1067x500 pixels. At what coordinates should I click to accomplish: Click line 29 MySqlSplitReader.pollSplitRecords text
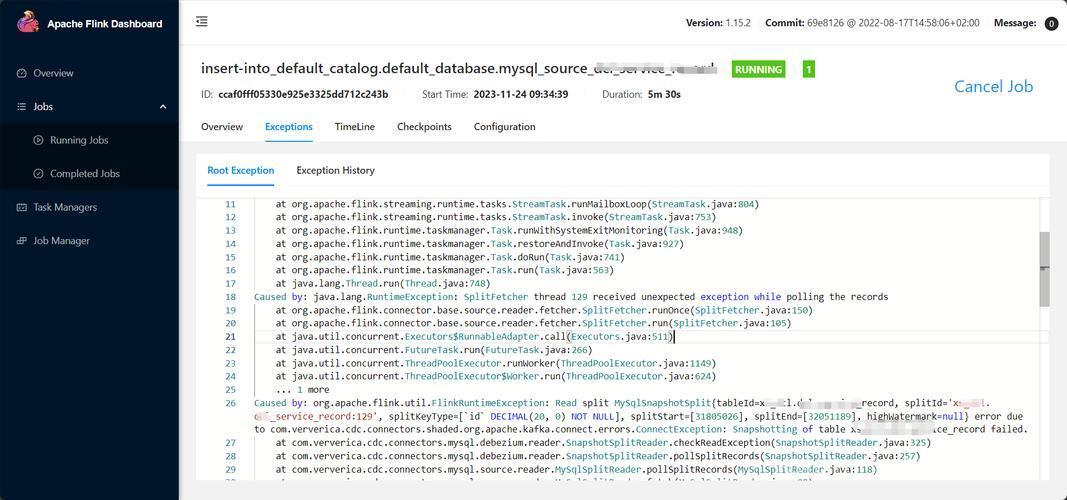[x=576, y=469]
